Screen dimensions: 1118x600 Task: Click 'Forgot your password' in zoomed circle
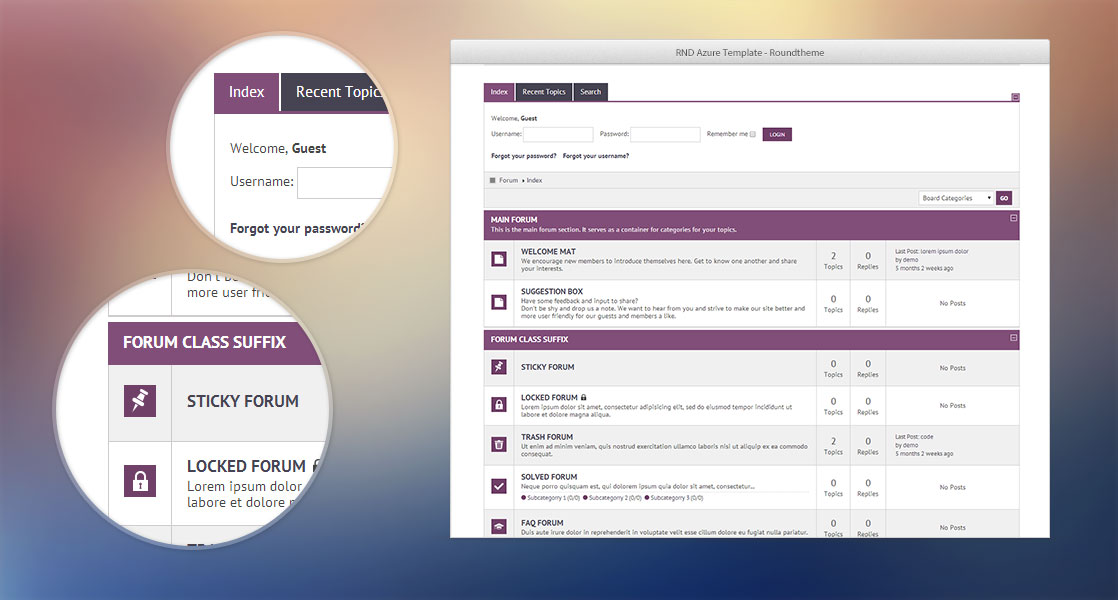(x=297, y=229)
